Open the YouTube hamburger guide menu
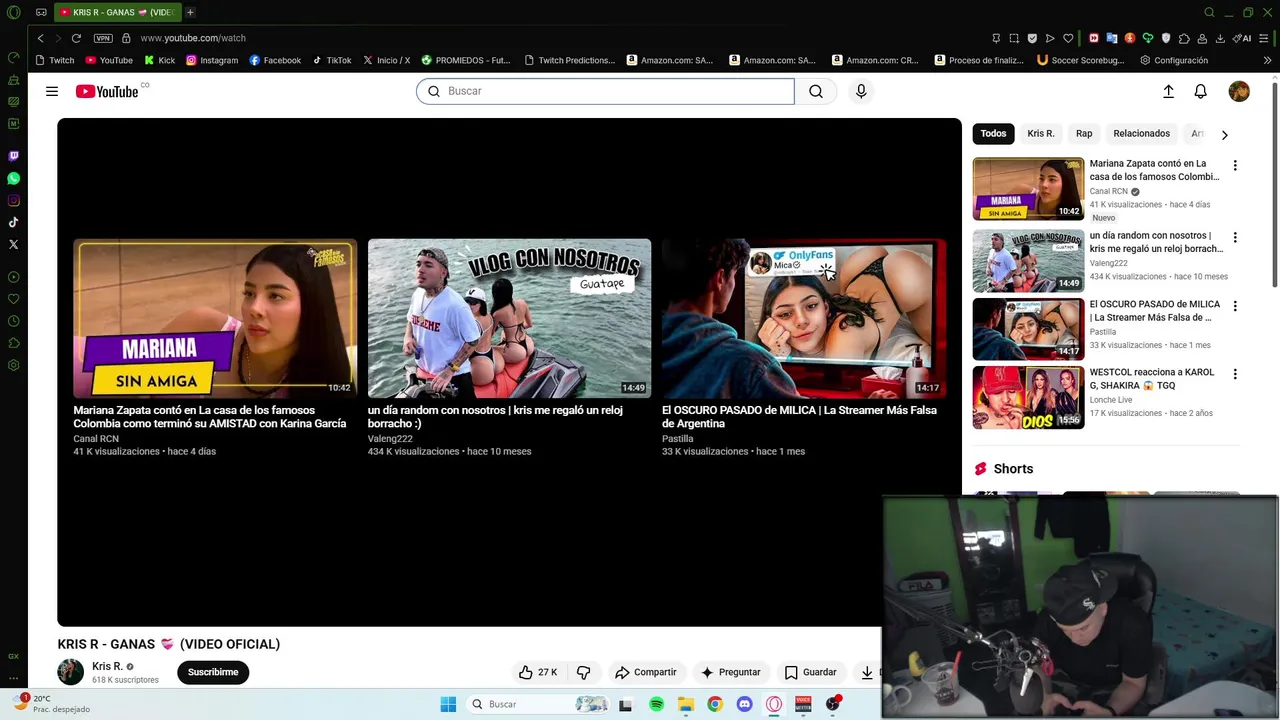 (x=52, y=91)
